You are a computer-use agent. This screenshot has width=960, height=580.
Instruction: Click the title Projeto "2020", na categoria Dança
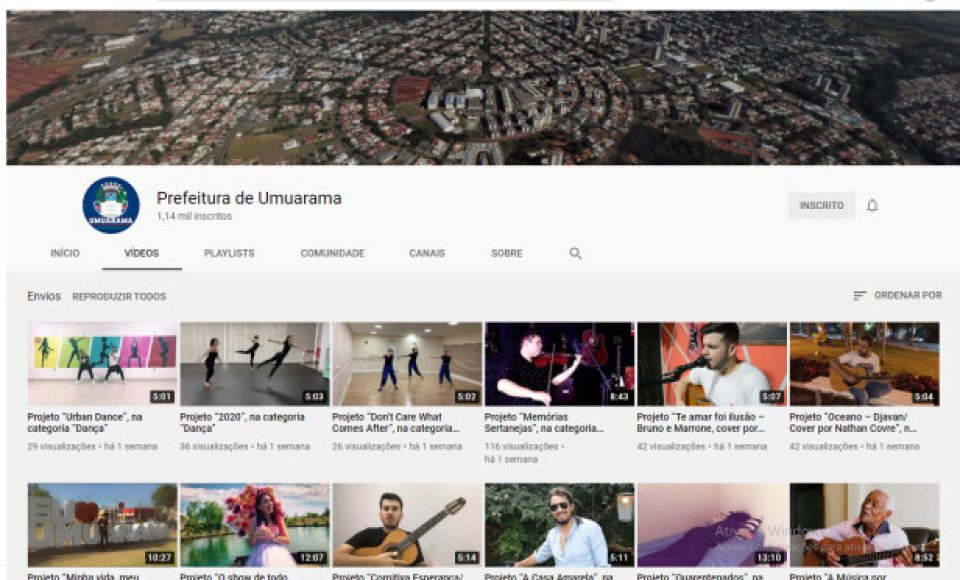pyautogui.click(x=242, y=423)
